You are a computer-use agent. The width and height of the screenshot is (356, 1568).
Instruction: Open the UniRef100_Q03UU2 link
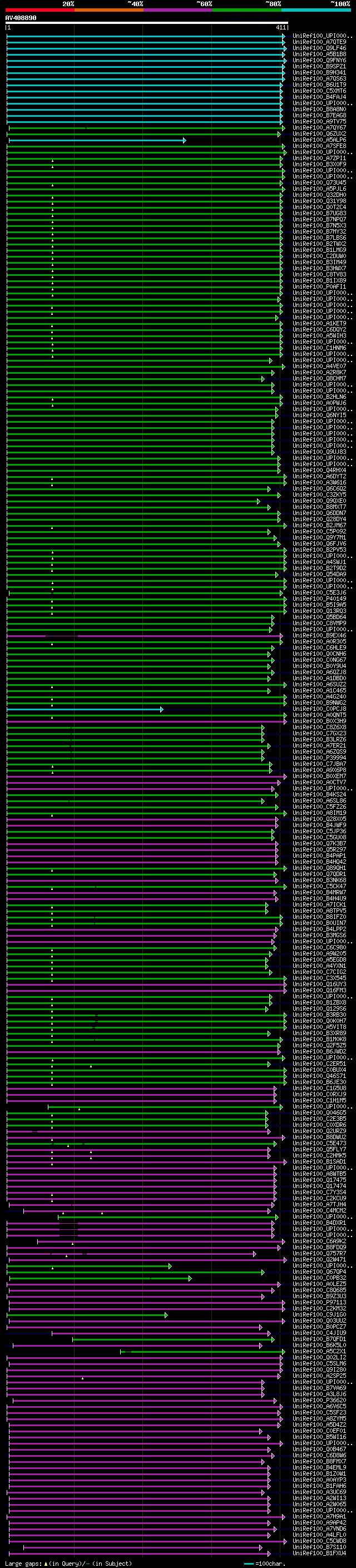click(319, 1320)
